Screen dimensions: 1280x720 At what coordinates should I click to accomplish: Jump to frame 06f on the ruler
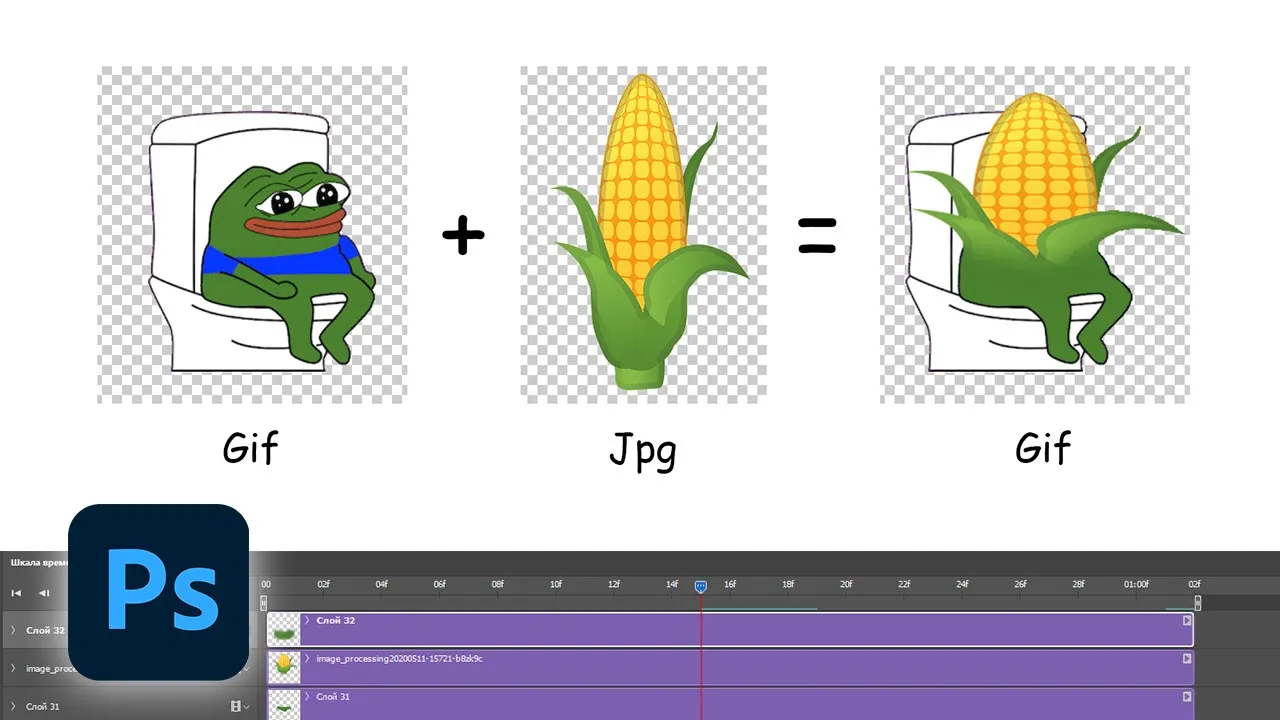(440, 584)
